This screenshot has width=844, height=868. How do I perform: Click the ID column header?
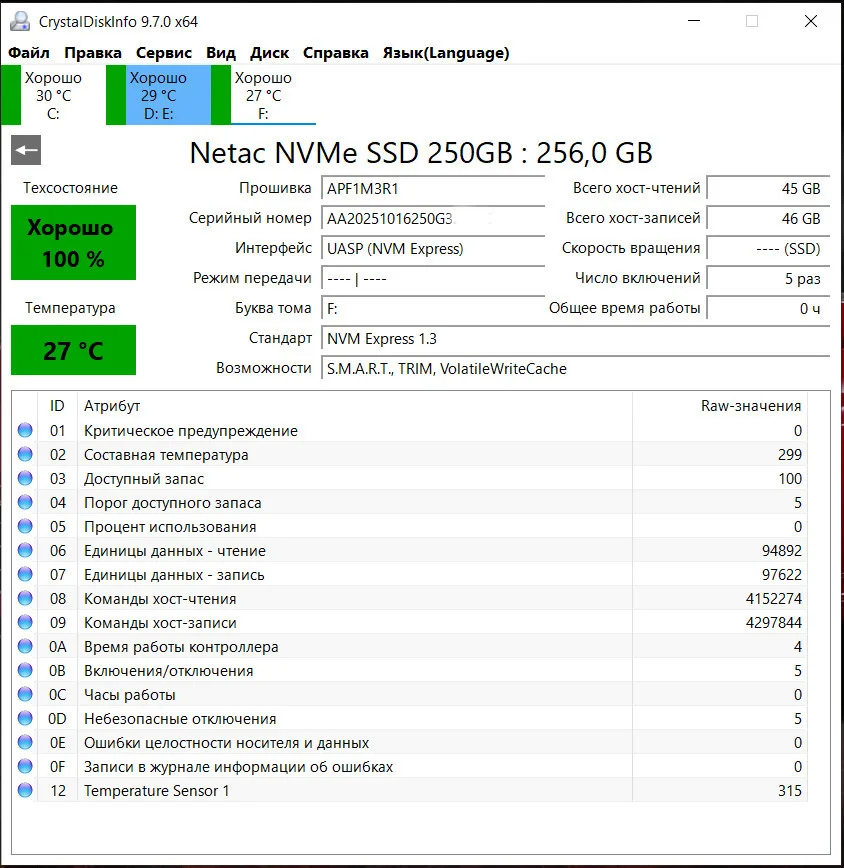(57, 406)
